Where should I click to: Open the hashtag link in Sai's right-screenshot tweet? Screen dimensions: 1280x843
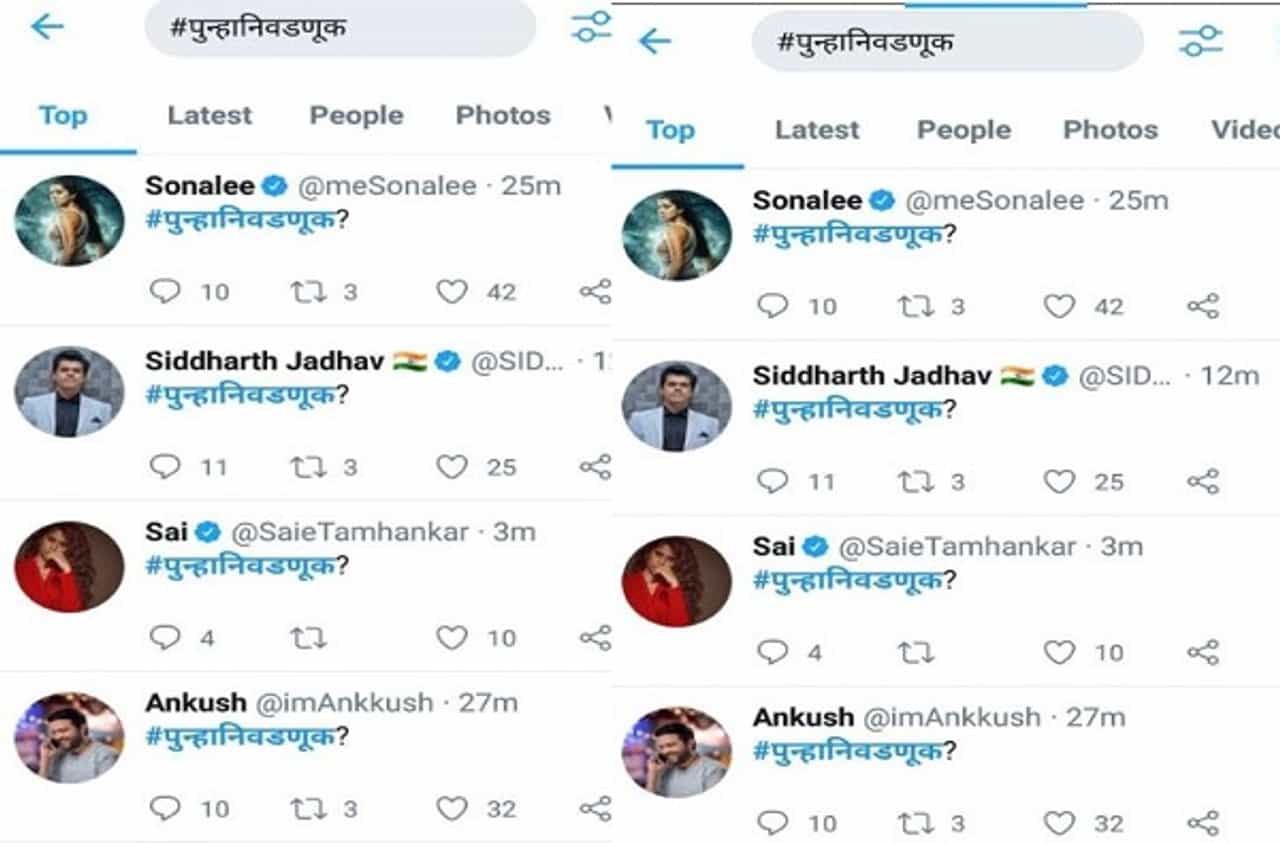848,580
